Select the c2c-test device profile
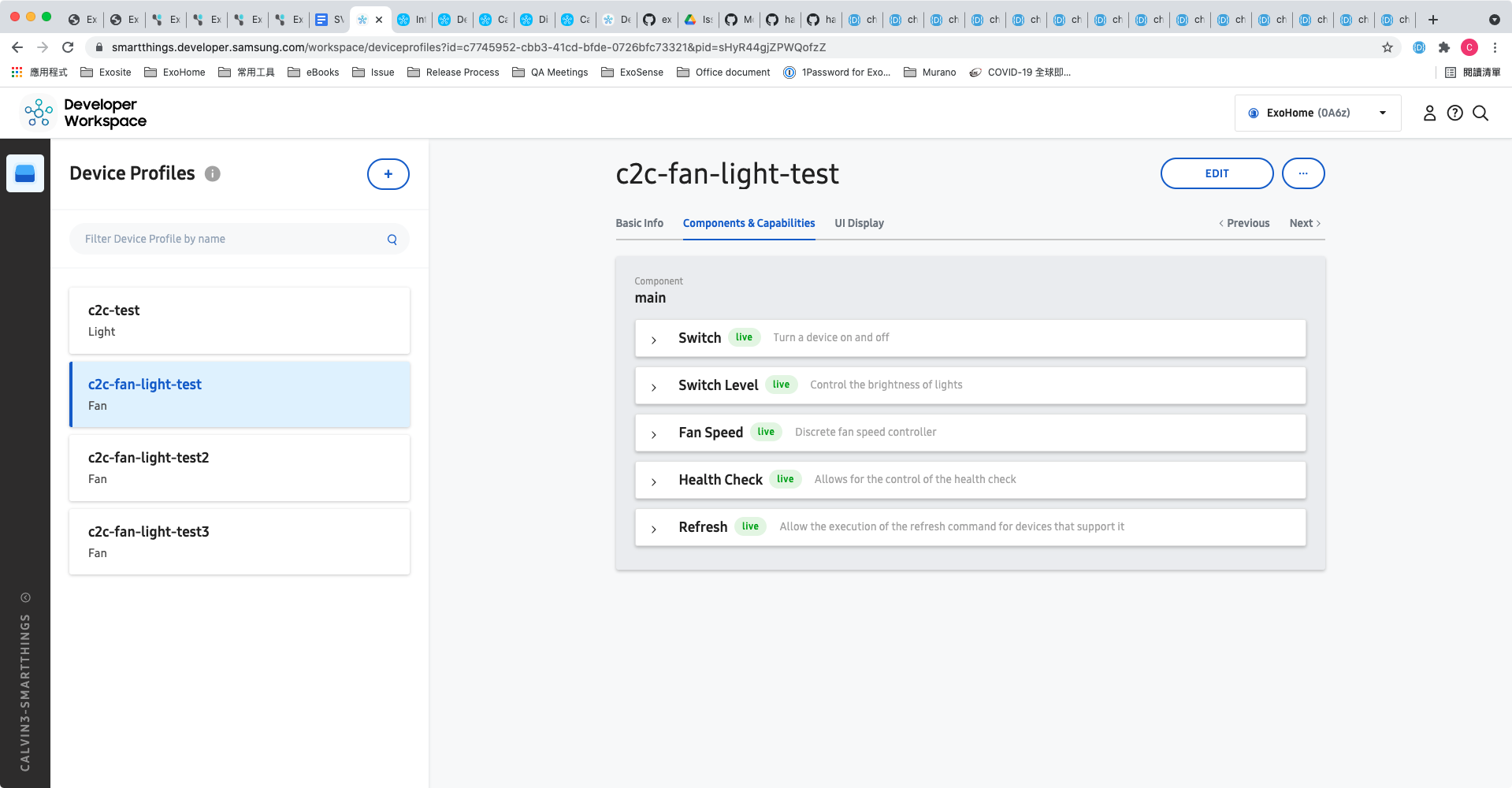 240,321
